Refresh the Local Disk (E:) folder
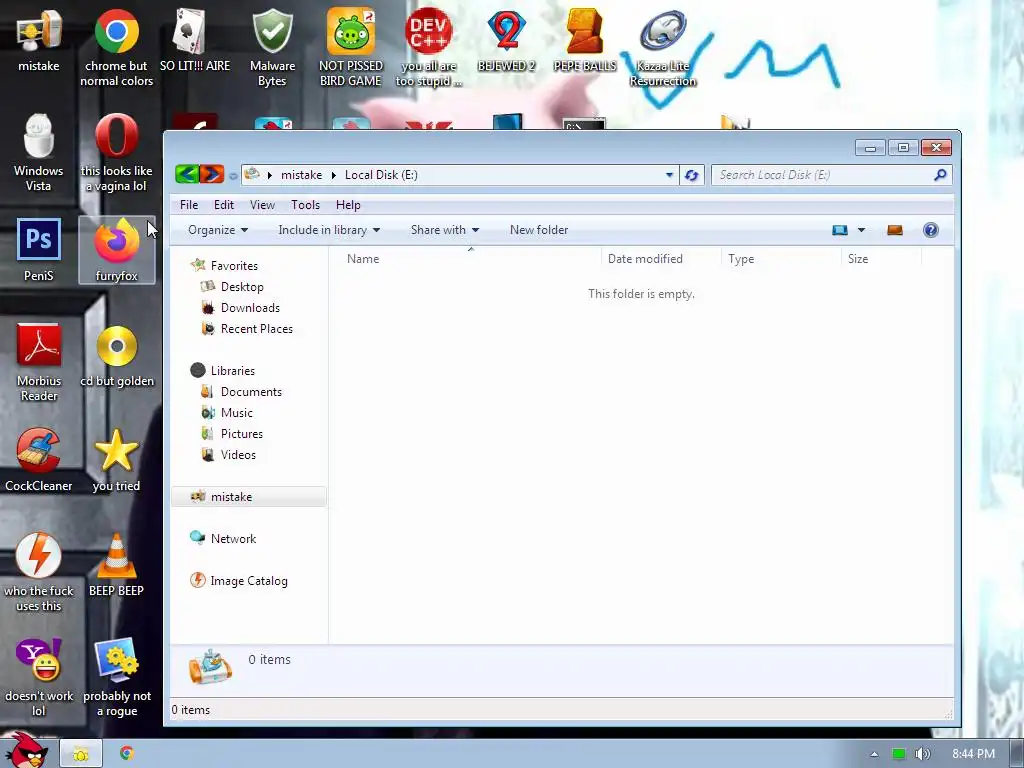 (x=692, y=175)
